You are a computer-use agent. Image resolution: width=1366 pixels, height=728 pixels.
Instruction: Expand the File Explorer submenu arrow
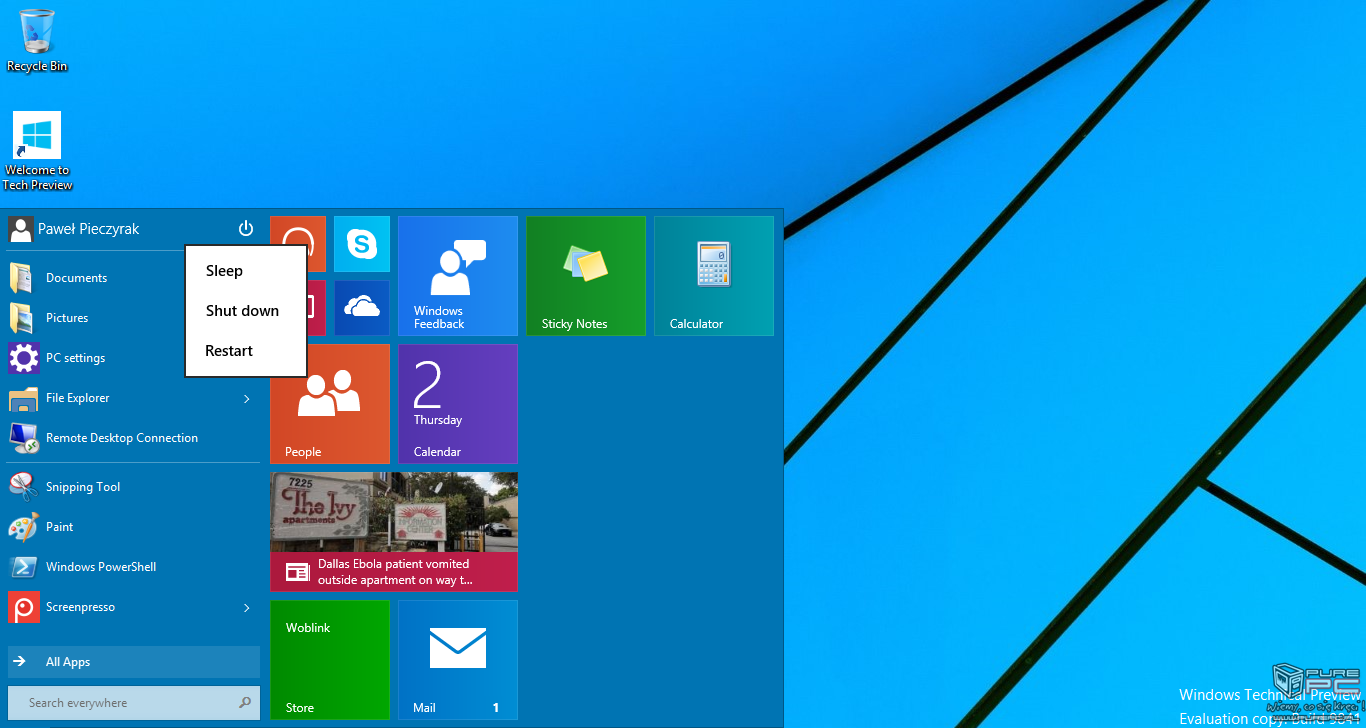coord(246,399)
